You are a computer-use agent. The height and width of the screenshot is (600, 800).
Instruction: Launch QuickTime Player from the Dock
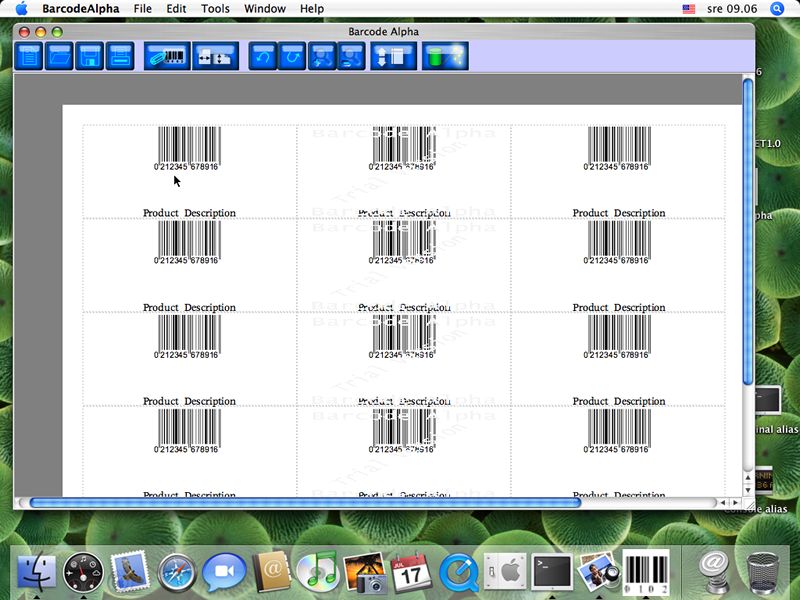(x=458, y=573)
